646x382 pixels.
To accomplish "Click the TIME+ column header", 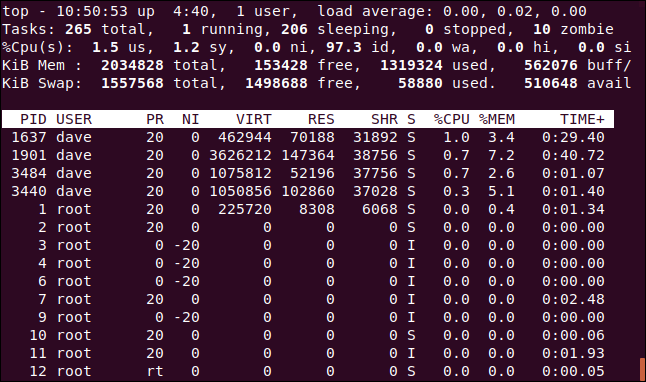I will [x=582, y=119].
